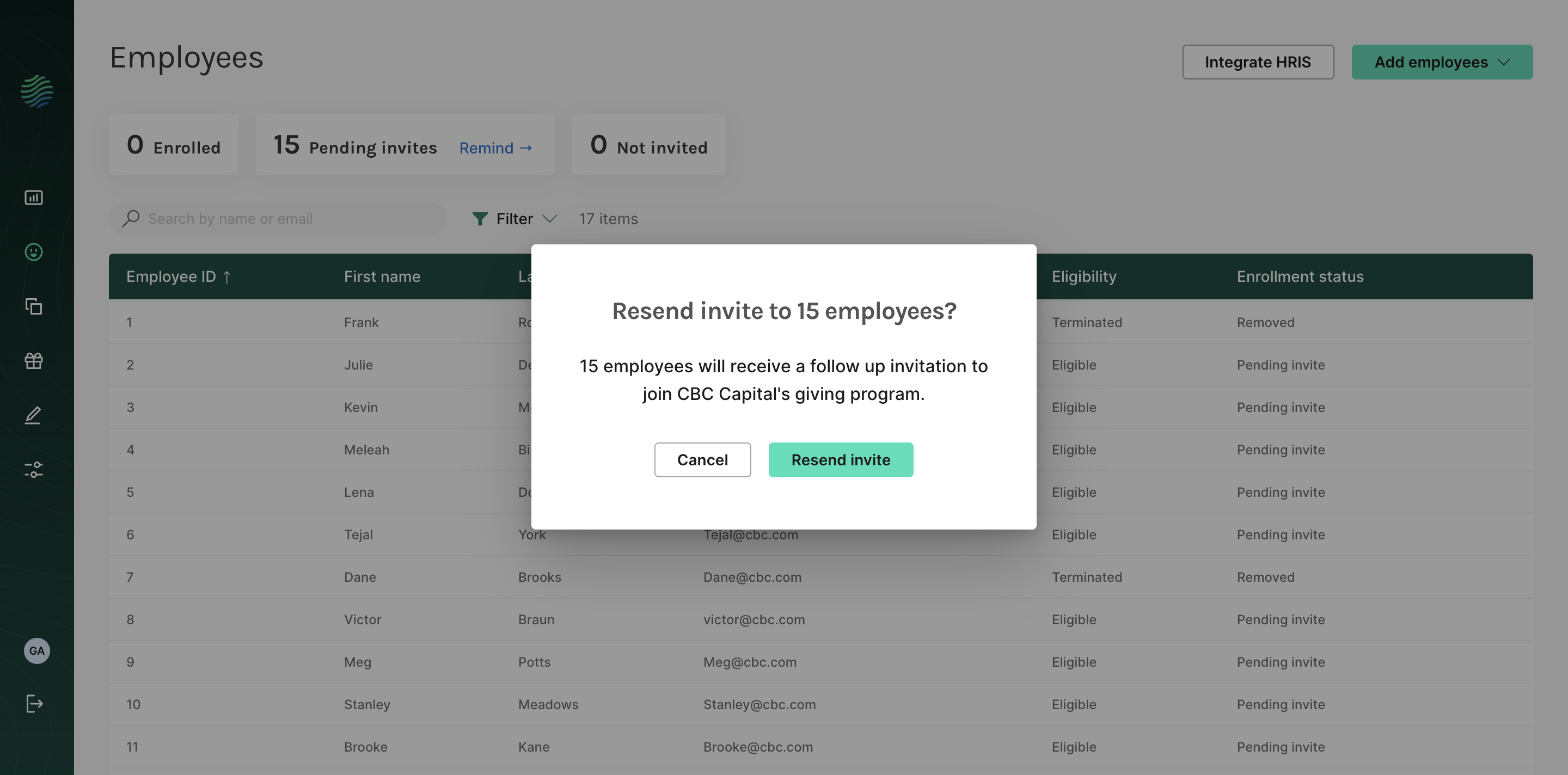
Task: Click the GA profile avatar
Action: (x=36, y=650)
